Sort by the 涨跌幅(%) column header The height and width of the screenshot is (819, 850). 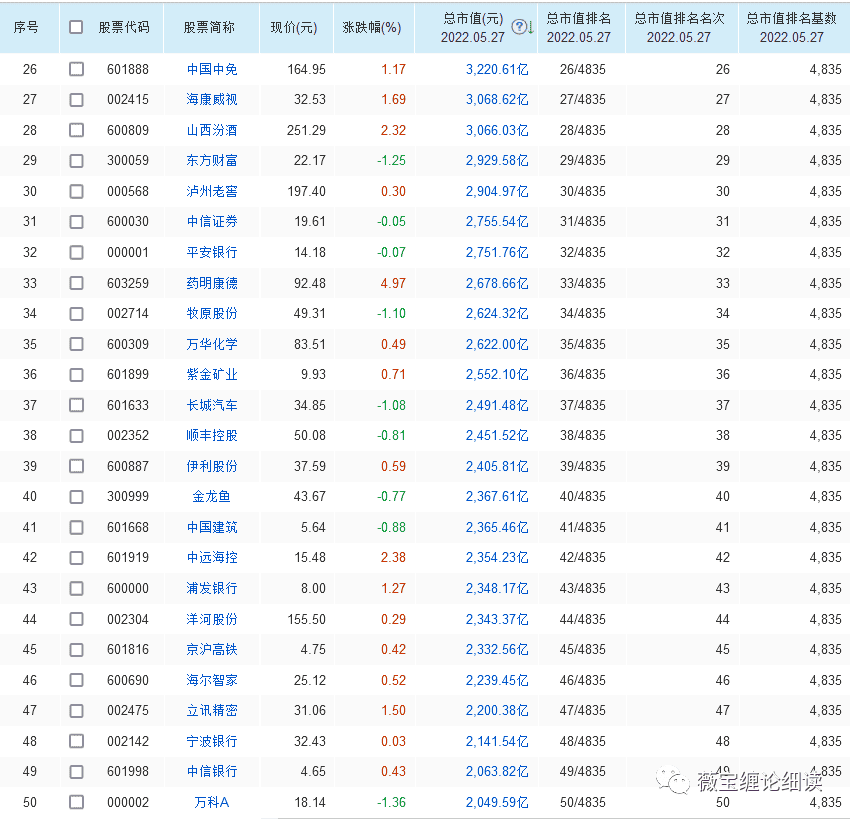(x=372, y=28)
